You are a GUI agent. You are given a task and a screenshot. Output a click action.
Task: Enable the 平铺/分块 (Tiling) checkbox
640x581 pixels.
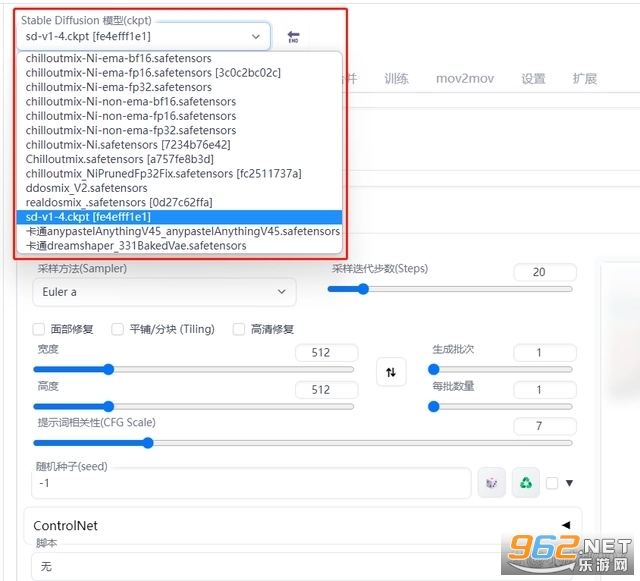tap(118, 329)
